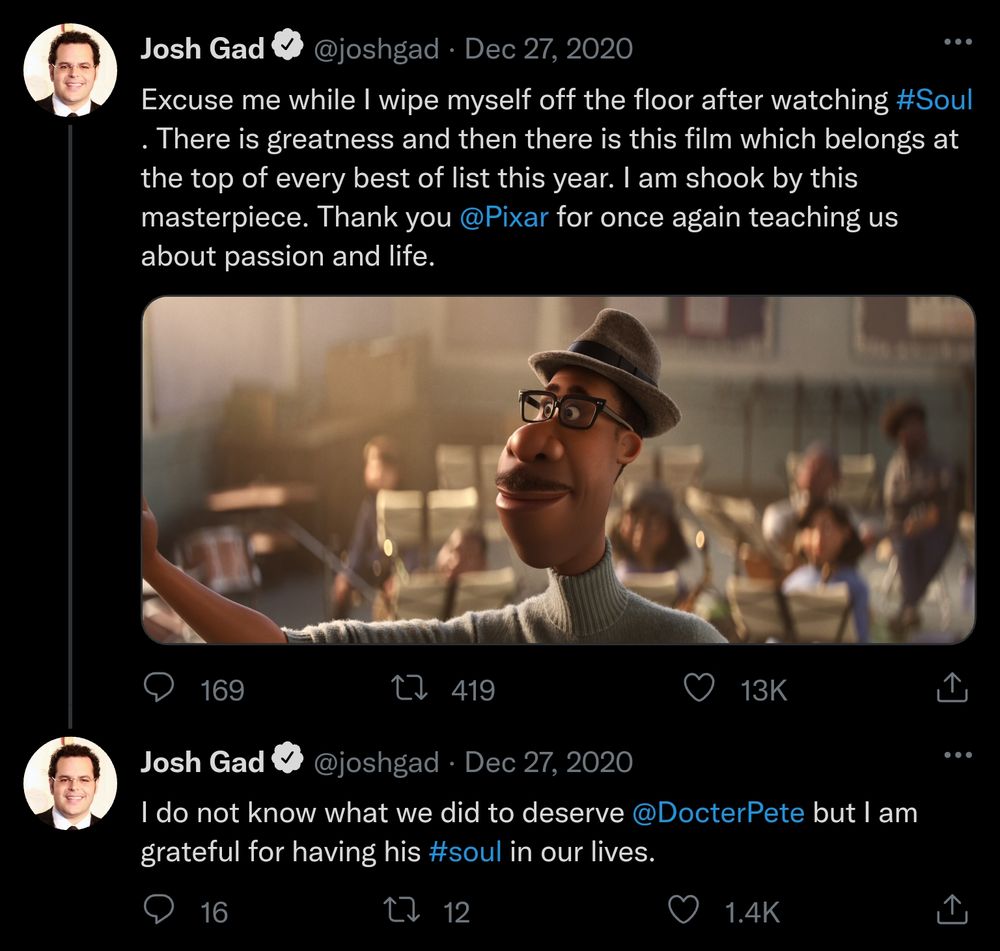Reply to the second tweet with 16 replies
1000x951 pixels.
click(160, 911)
